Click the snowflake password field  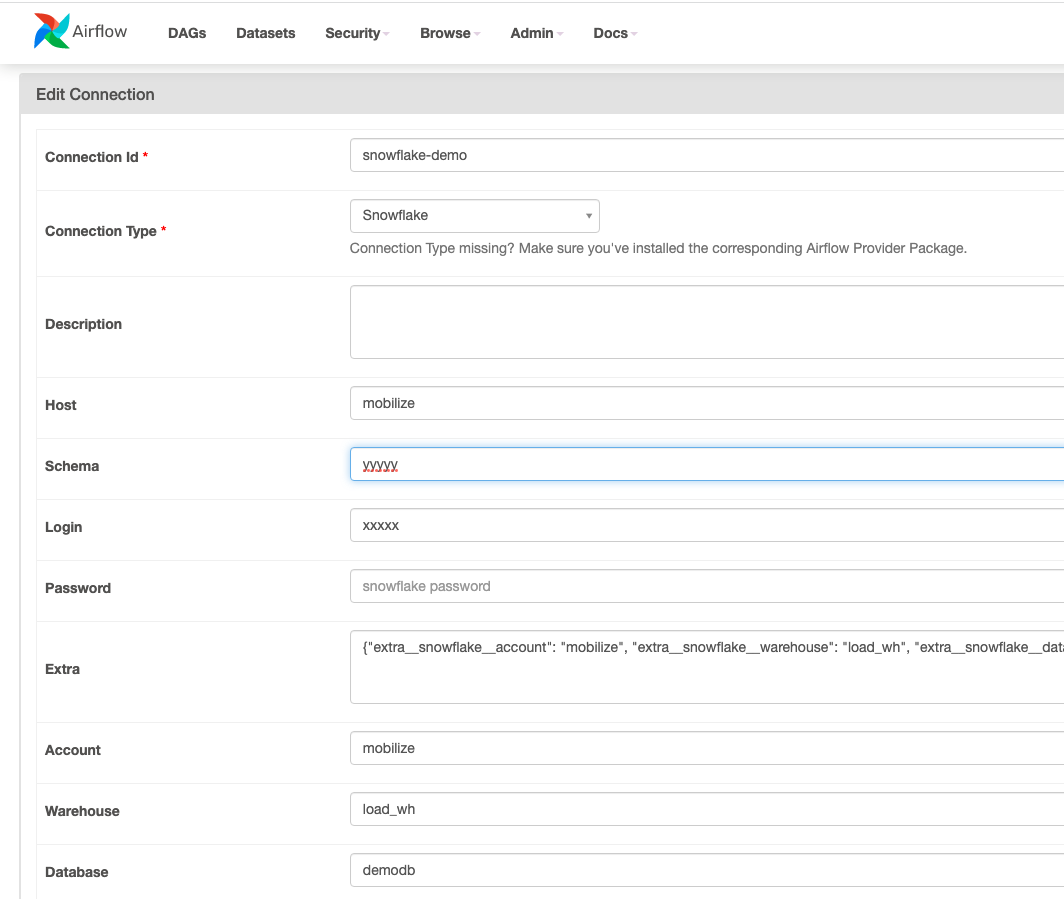tap(707, 586)
